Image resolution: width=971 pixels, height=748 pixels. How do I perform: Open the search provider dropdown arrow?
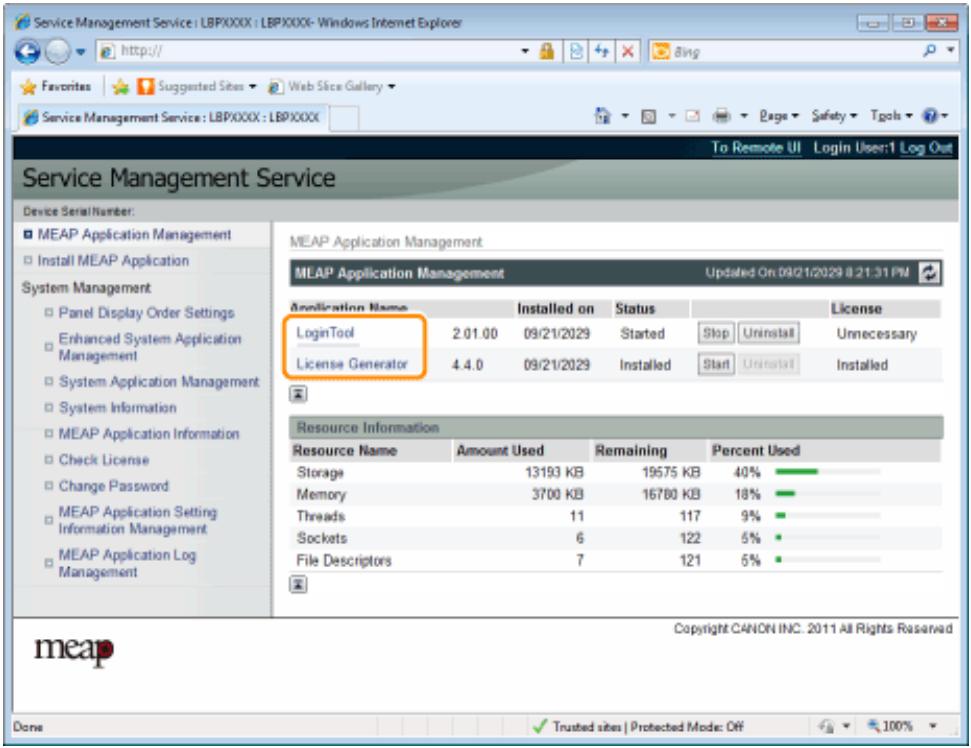[951, 50]
